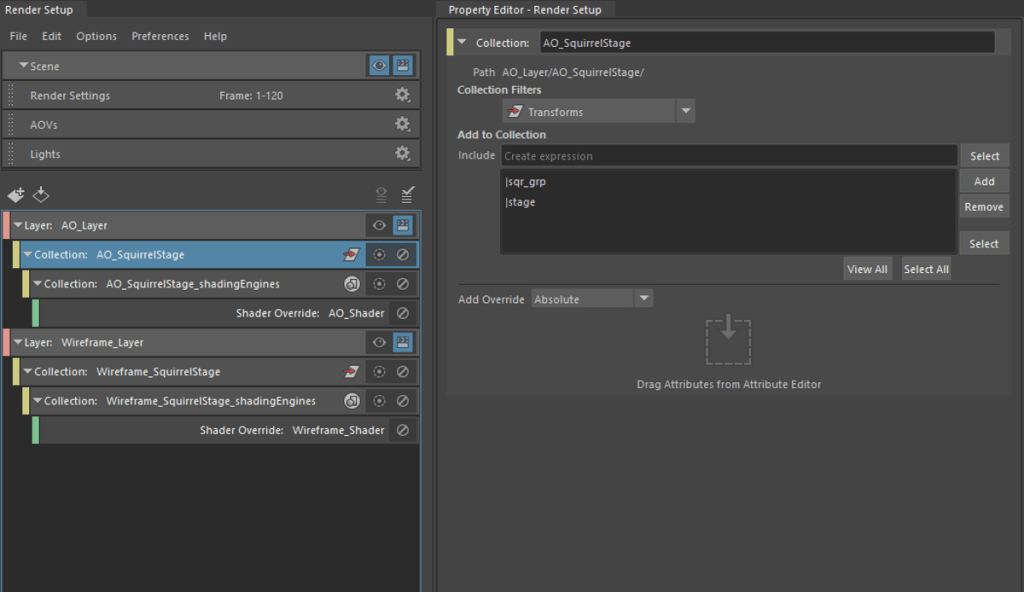Open the Collection Filters Transforms dropdown
1024x592 pixels.
(685, 111)
